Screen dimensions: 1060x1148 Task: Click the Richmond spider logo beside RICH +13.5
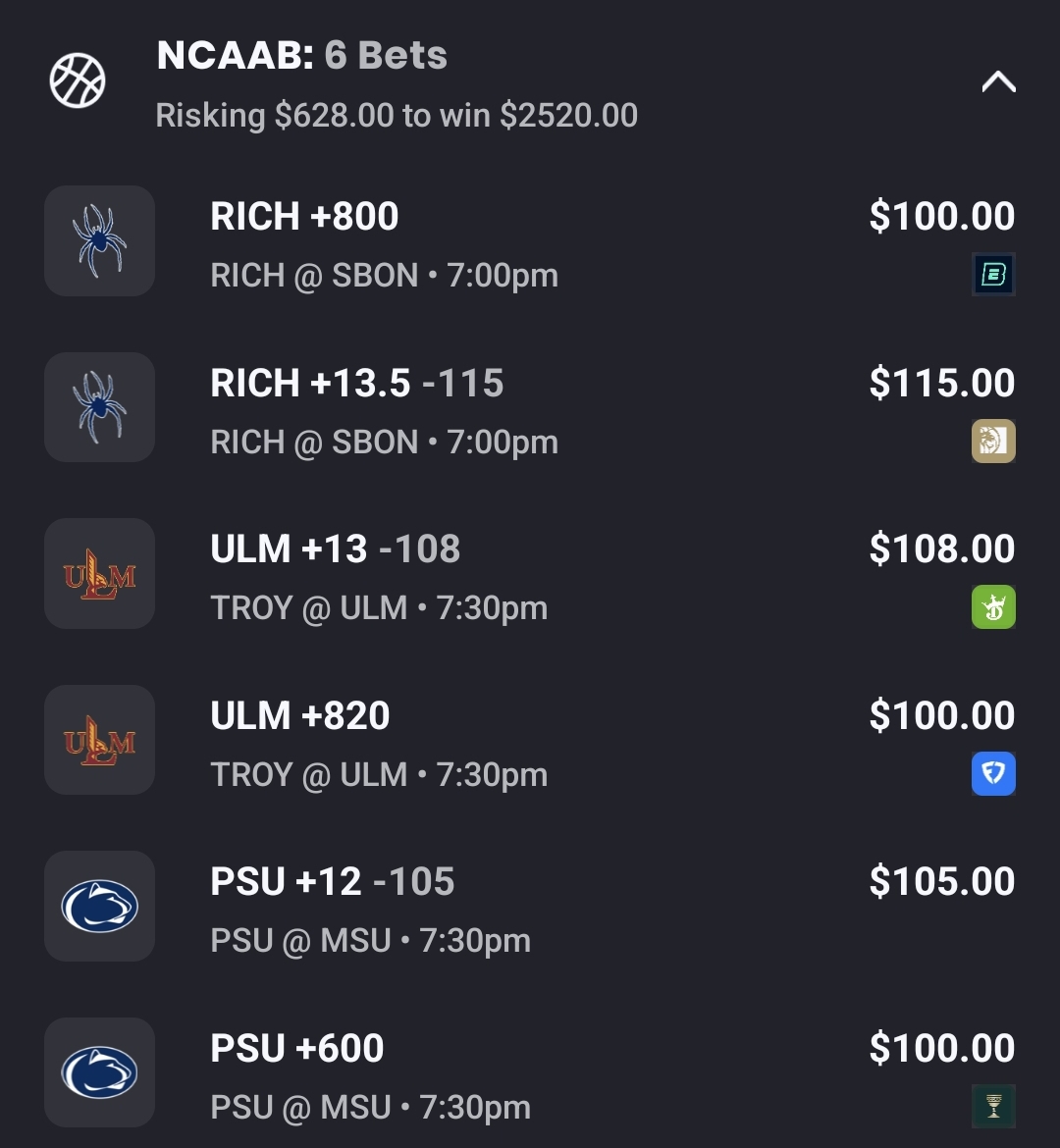click(x=99, y=407)
